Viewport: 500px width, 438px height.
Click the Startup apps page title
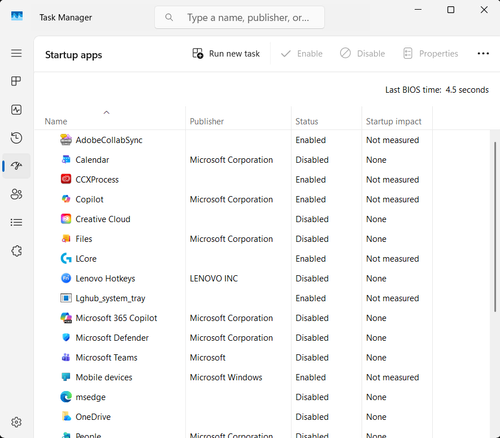74,55
